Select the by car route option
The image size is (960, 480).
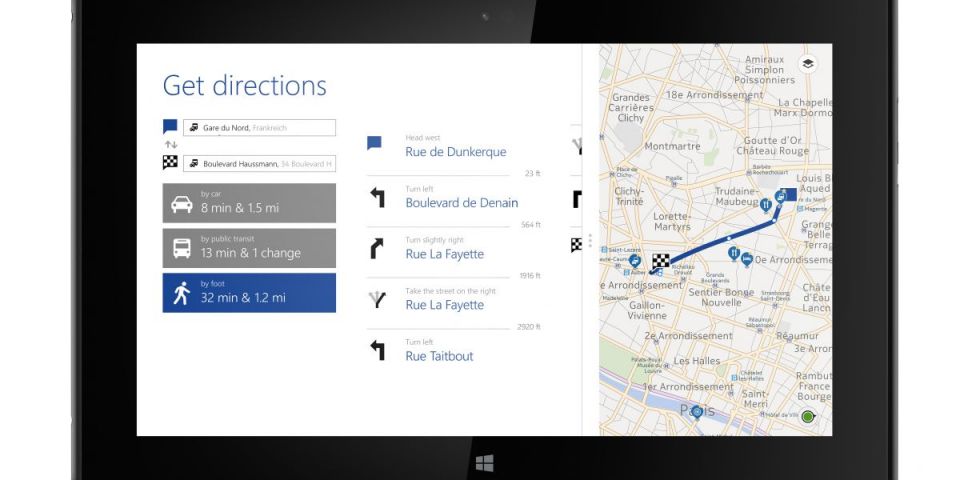(249, 203)
